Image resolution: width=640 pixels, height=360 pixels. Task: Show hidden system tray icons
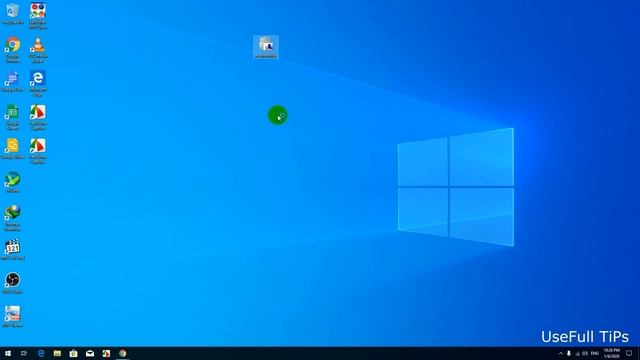tap(560, 353)
